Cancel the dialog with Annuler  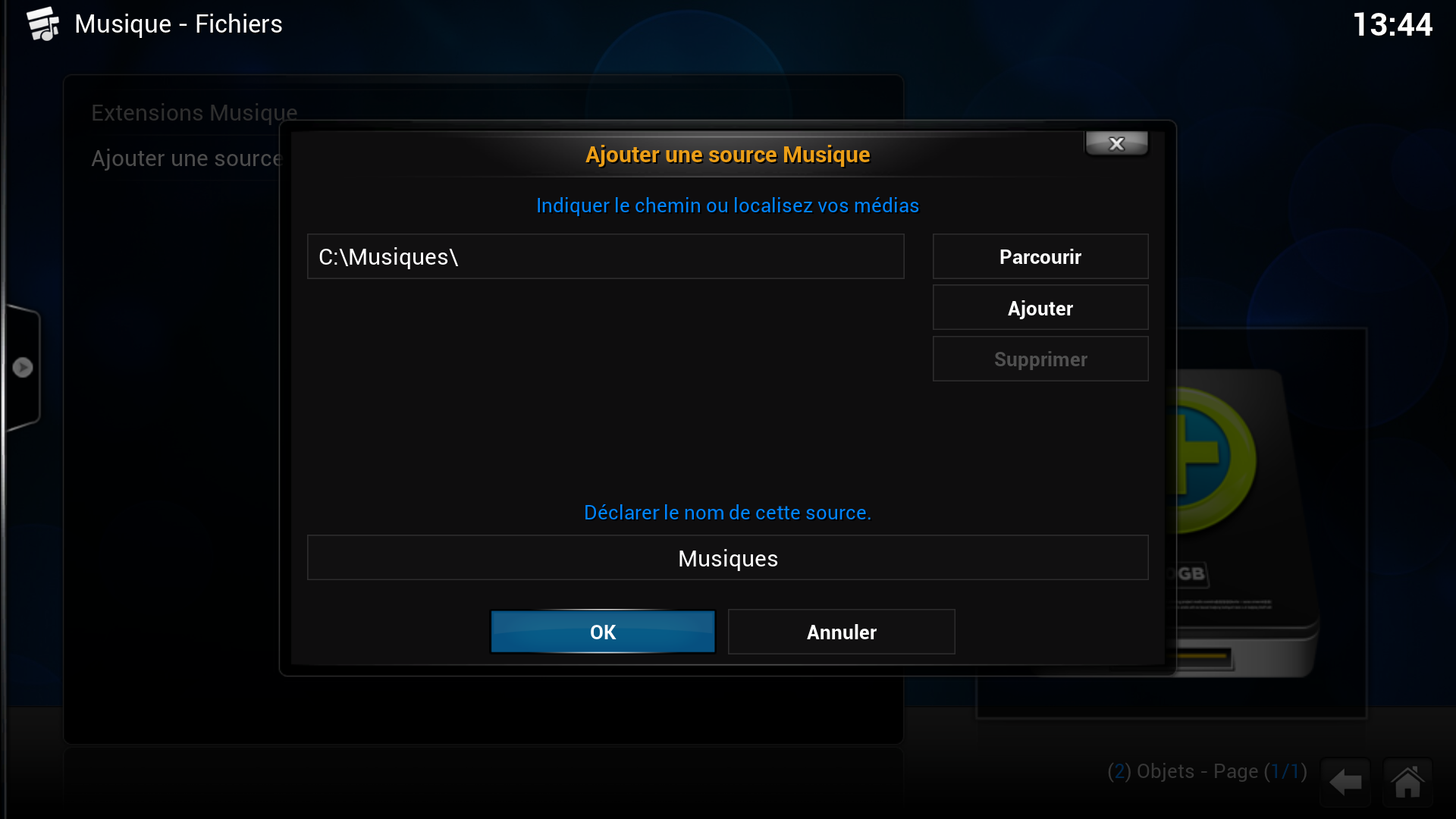(x=841, y=632)
